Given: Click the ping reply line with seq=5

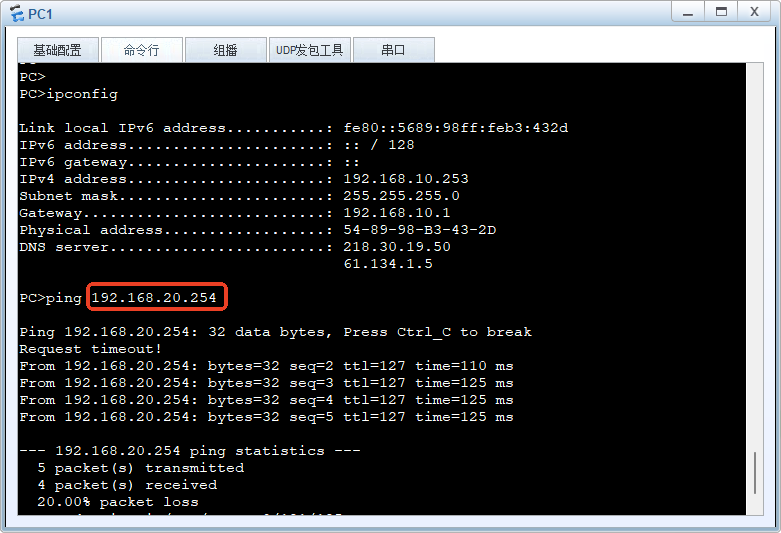Looking at the screenshot, I should pyautogui.click(x=266, y=416).
